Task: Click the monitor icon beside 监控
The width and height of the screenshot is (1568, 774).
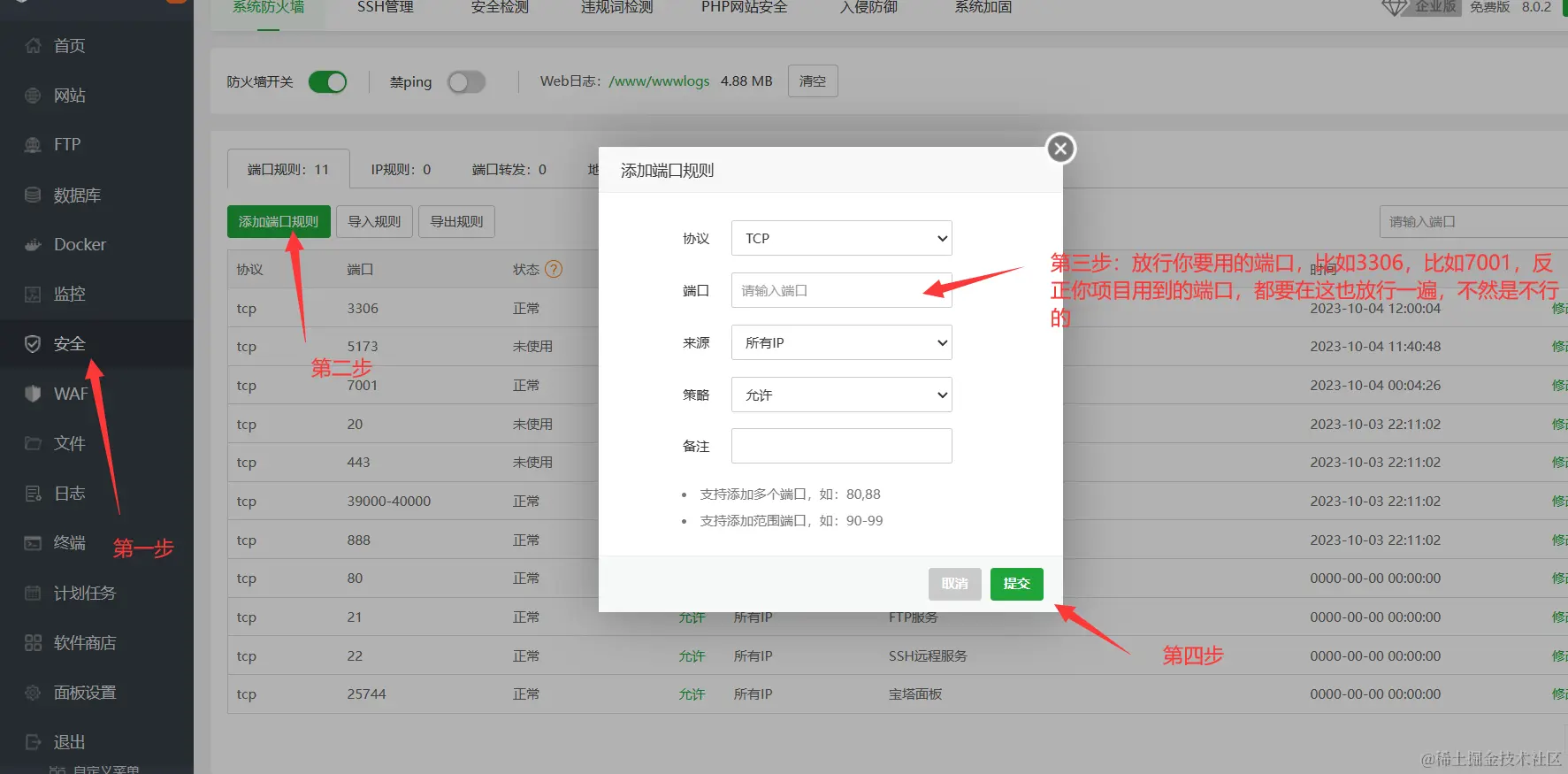Action: (x=33, y=295)
